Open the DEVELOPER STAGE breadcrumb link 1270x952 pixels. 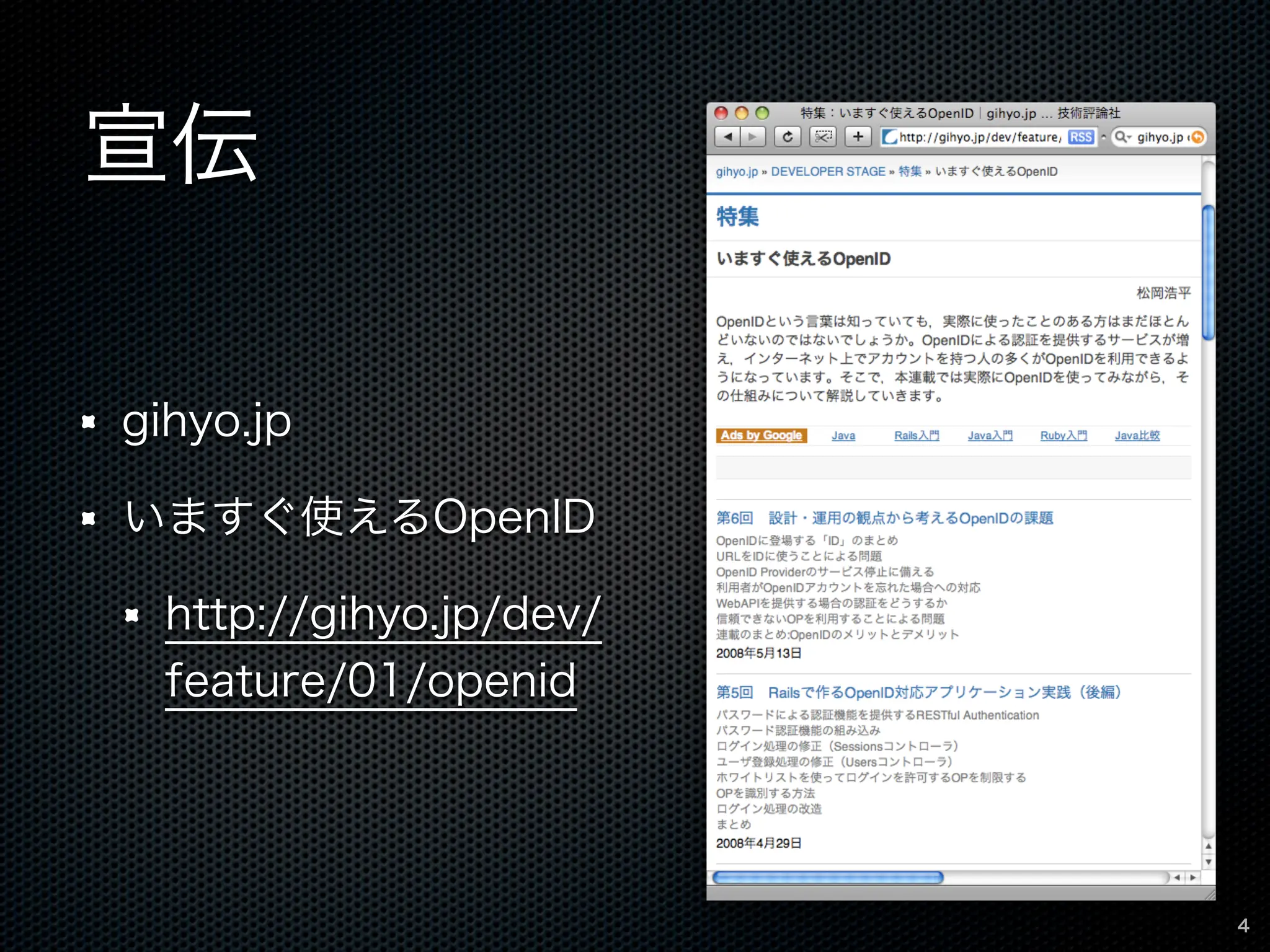(x=828, y=172)
